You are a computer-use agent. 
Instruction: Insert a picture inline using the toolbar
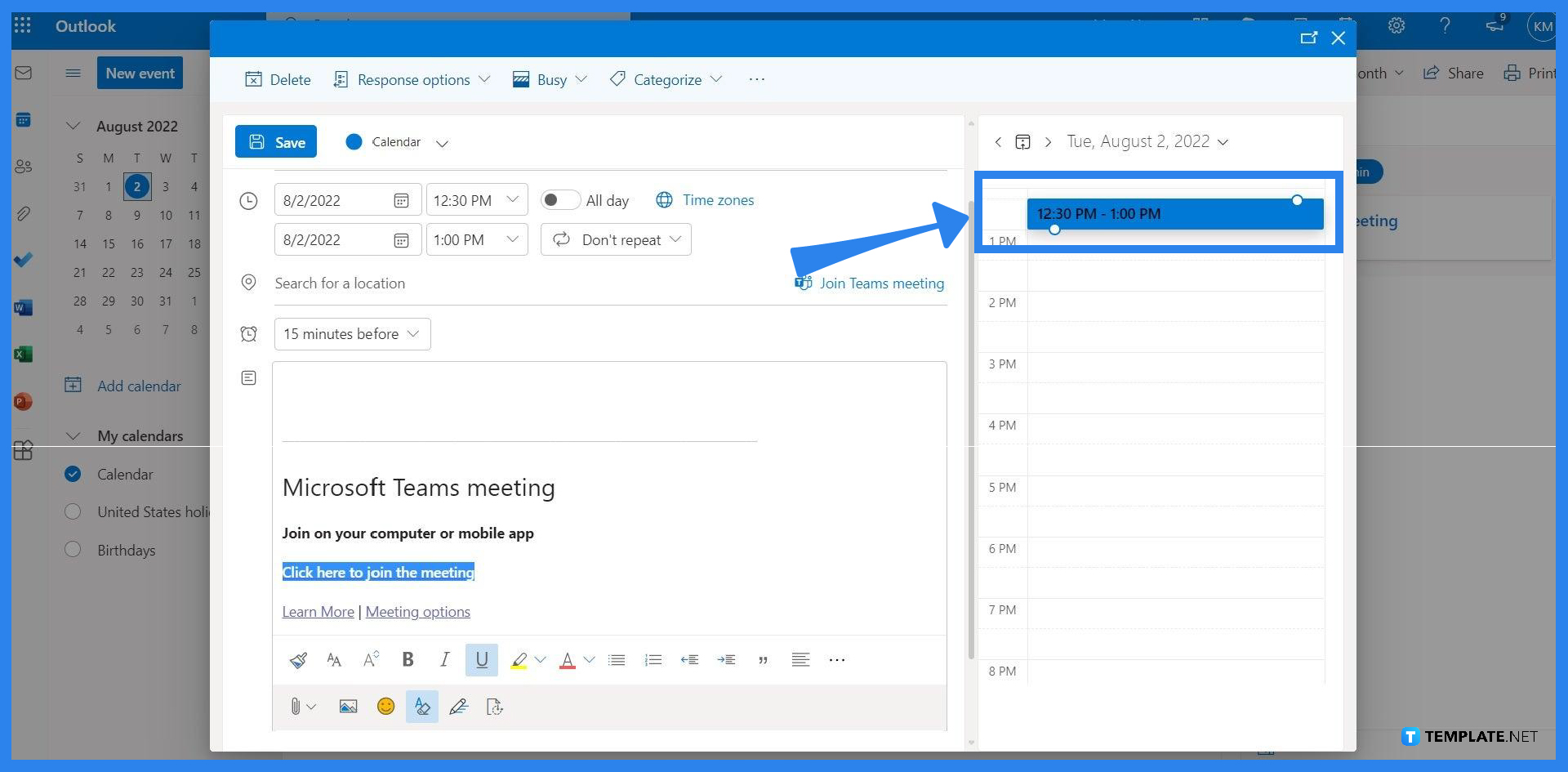347,706
